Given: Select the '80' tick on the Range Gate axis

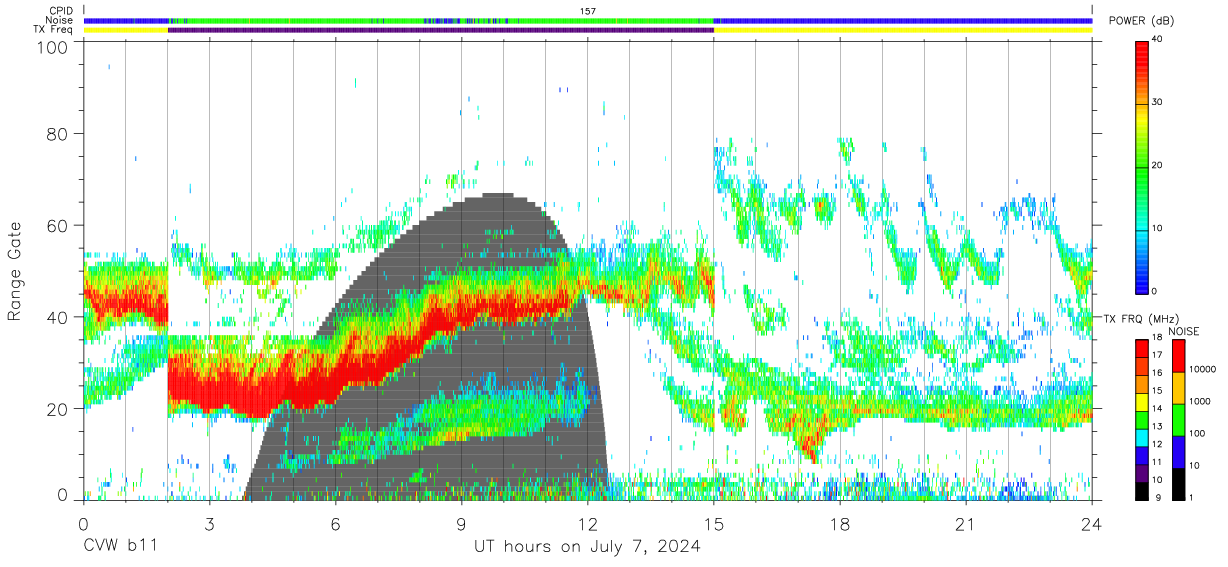Looking at the screenshot, I should 59,134.
